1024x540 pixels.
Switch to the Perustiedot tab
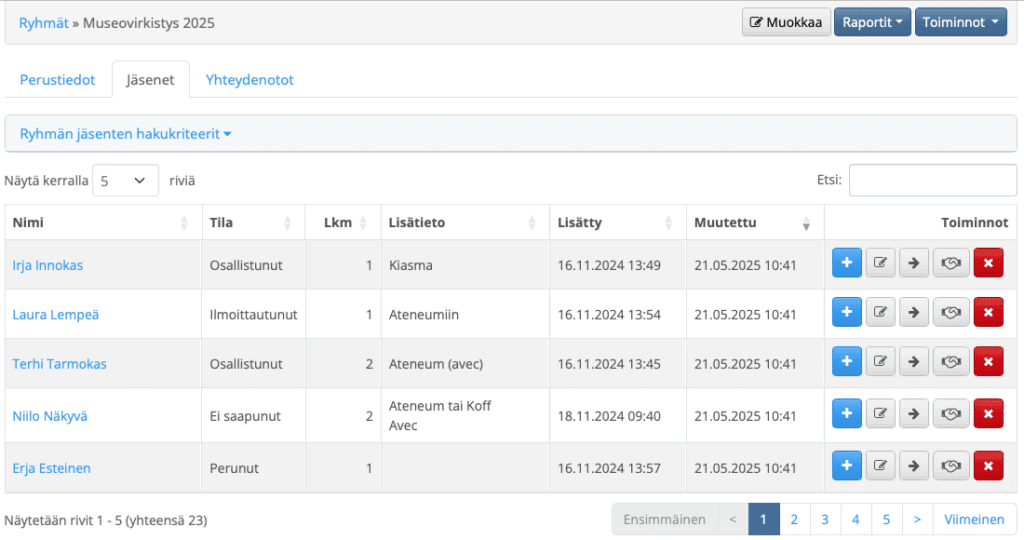(x=57, y=80)
